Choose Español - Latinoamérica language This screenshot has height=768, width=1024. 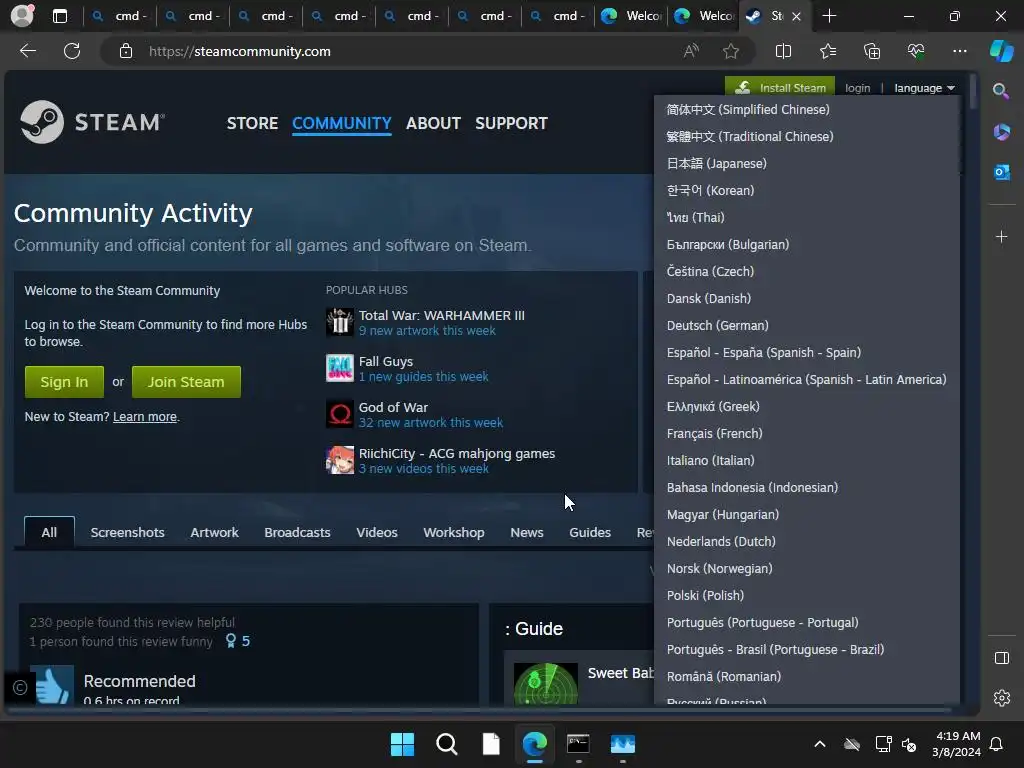(807, 379)
